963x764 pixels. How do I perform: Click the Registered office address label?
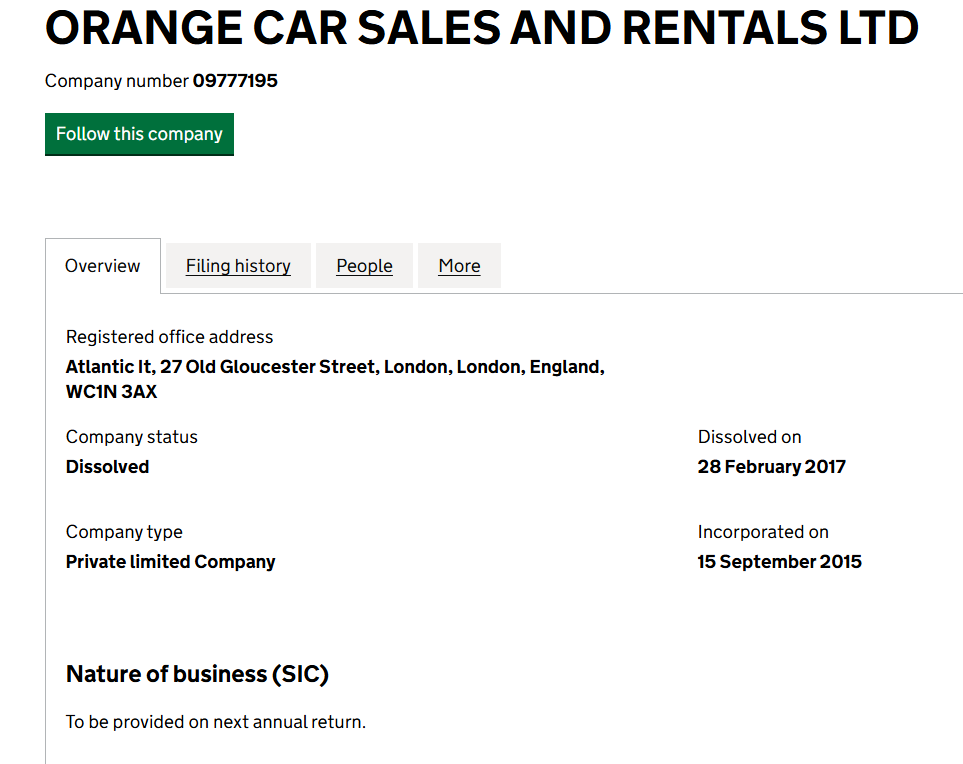pyautogui.click(x=169, y=337)
